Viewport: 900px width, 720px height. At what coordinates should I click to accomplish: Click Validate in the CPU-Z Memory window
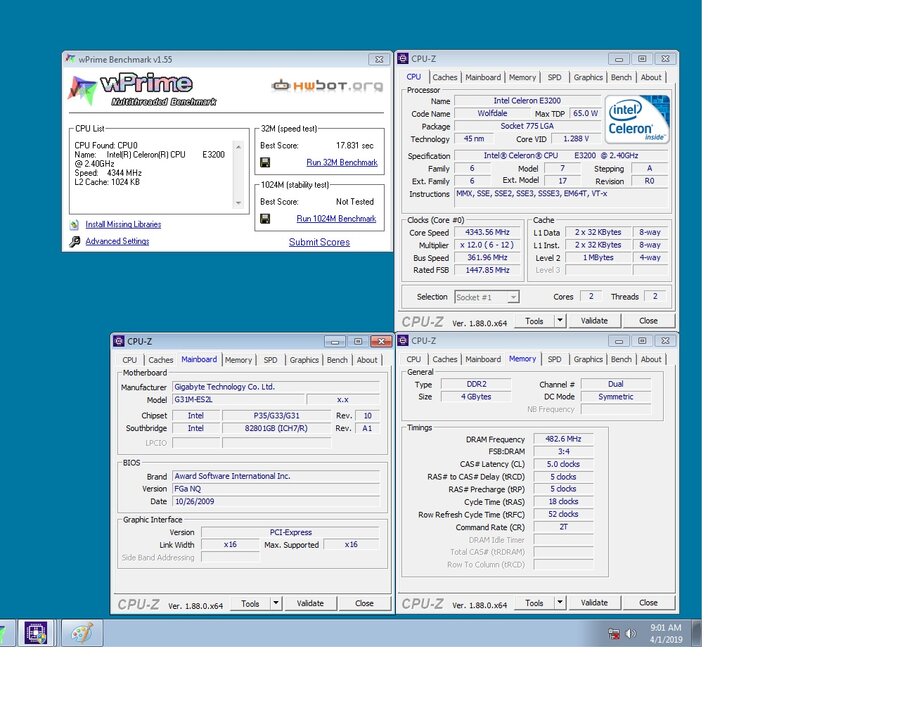[x=594, y=602]
